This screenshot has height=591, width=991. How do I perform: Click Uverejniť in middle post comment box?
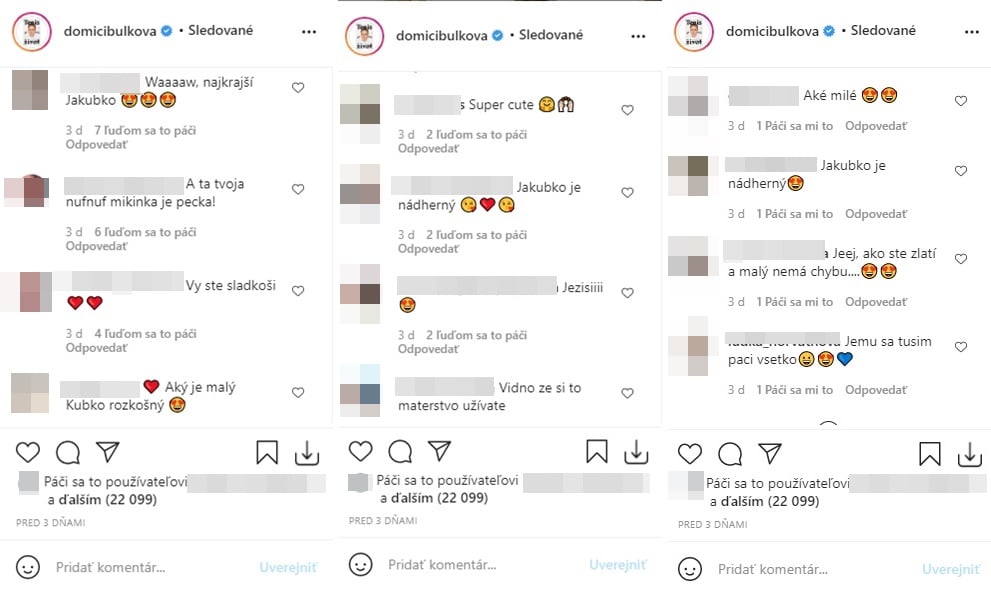tap(618, 564)
